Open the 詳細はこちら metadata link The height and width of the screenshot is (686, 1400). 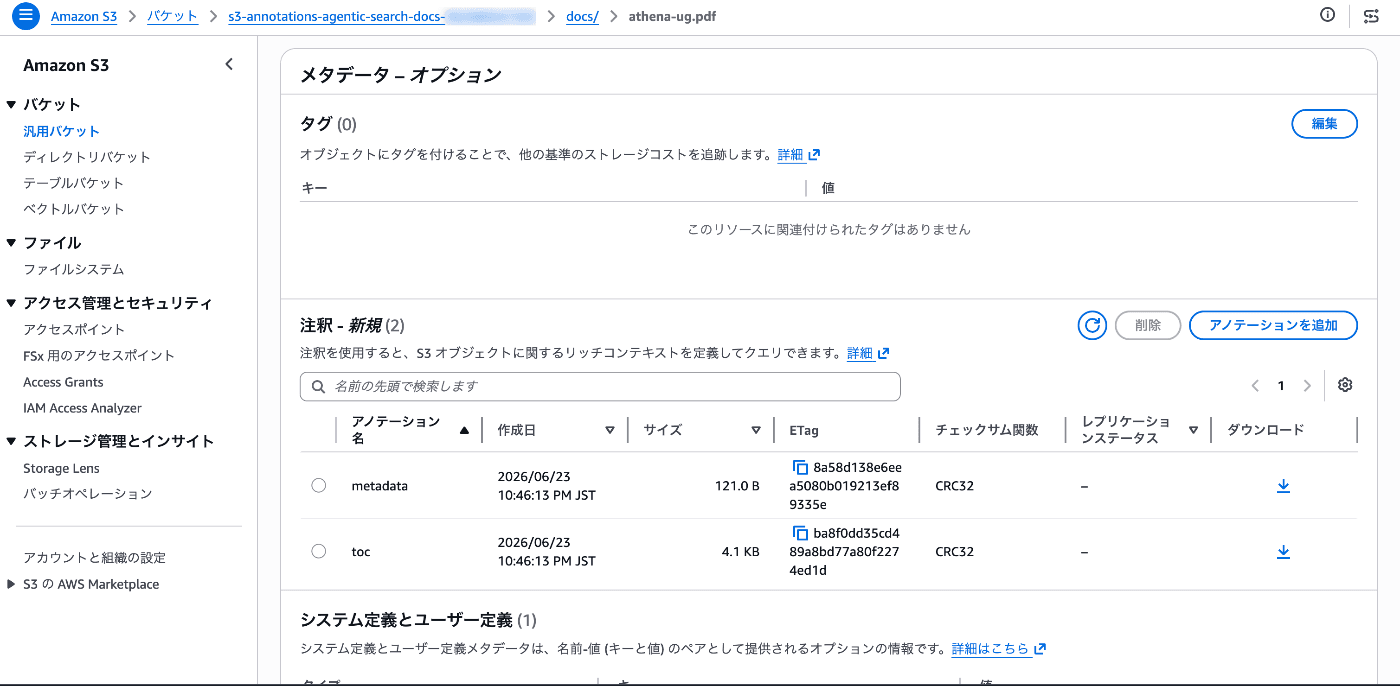coord(999,648)
